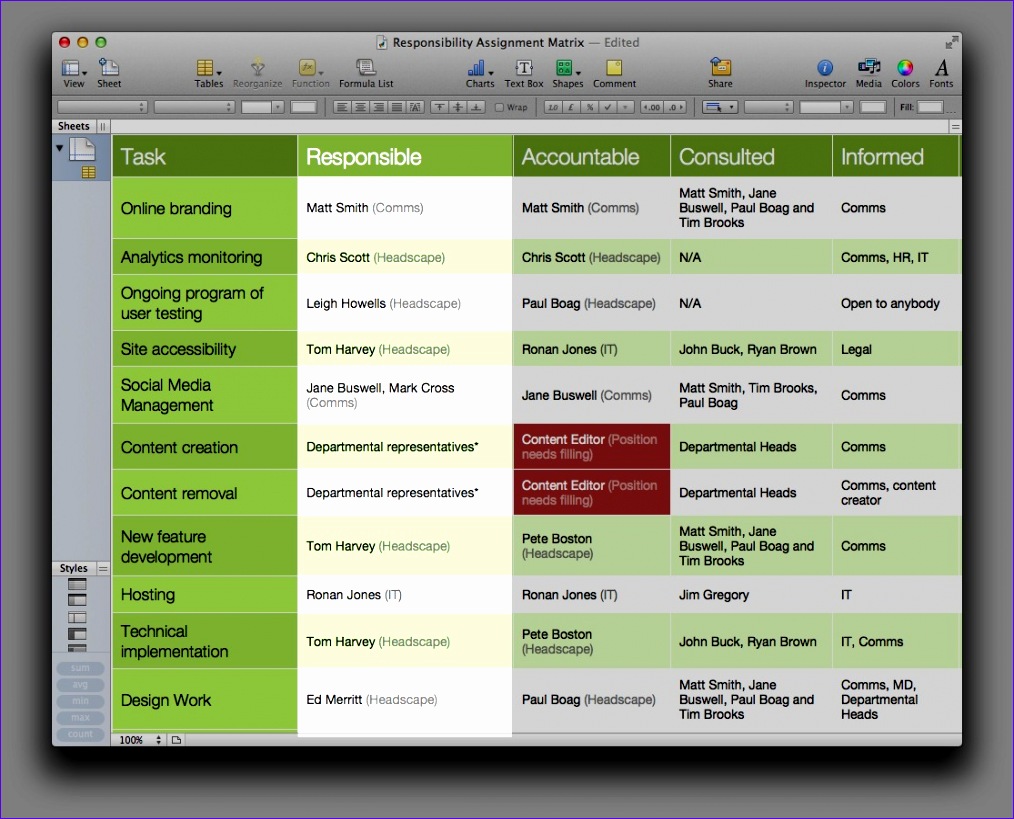Open the Charts toolbar menu

pos(479,73)
